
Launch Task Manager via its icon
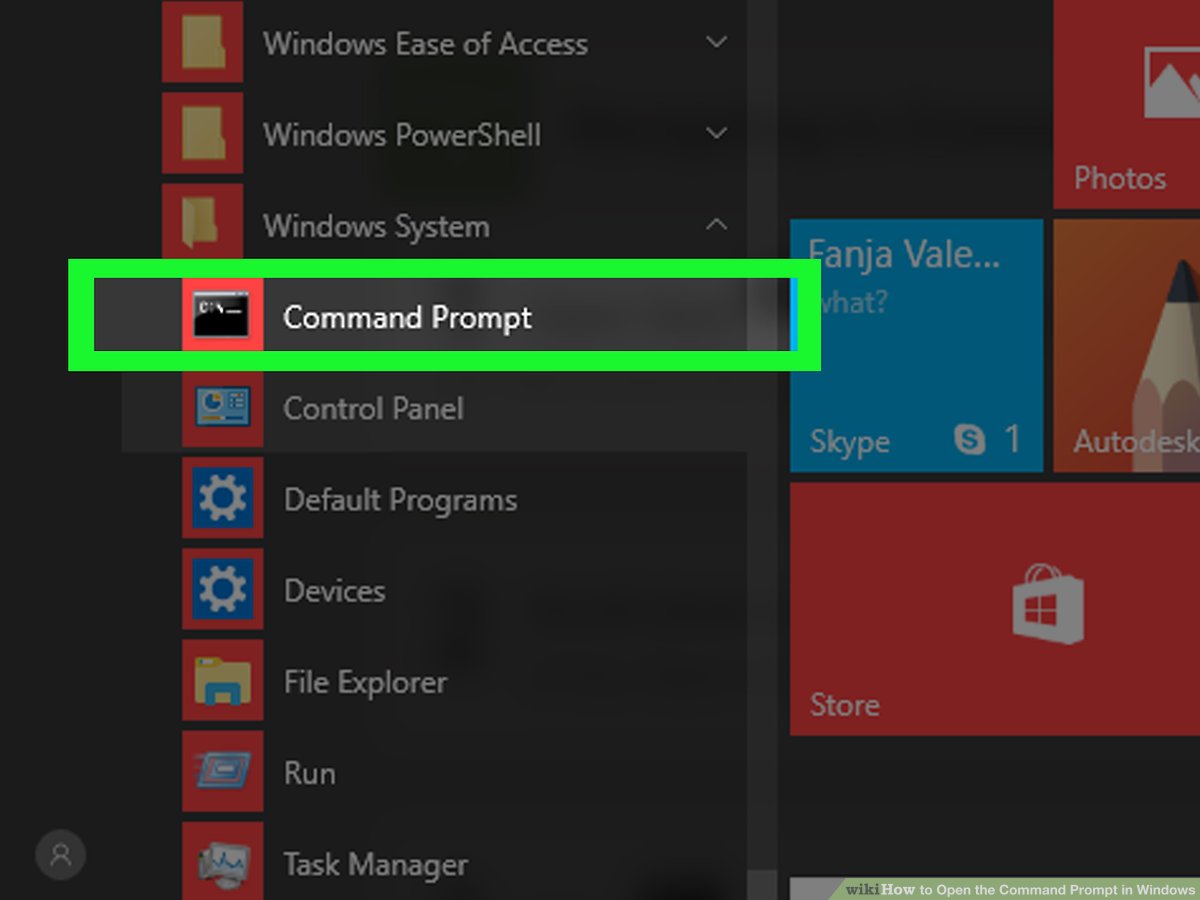click(222, 863)
